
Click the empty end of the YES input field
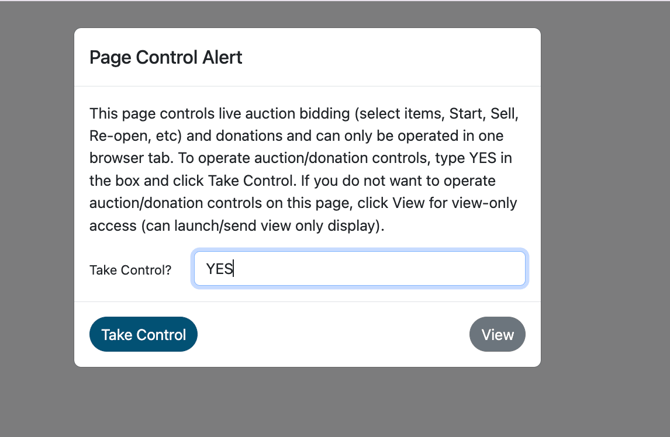pos(450,269)
